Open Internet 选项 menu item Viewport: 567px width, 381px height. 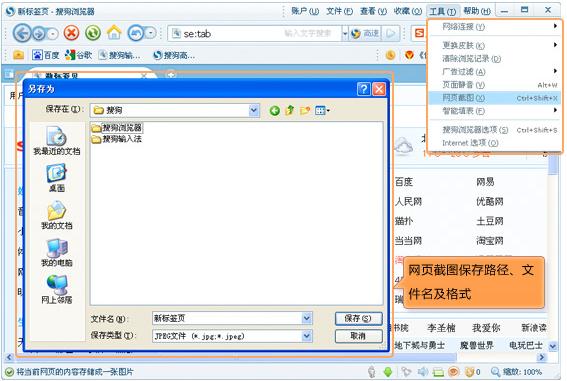tap(495, 143)
